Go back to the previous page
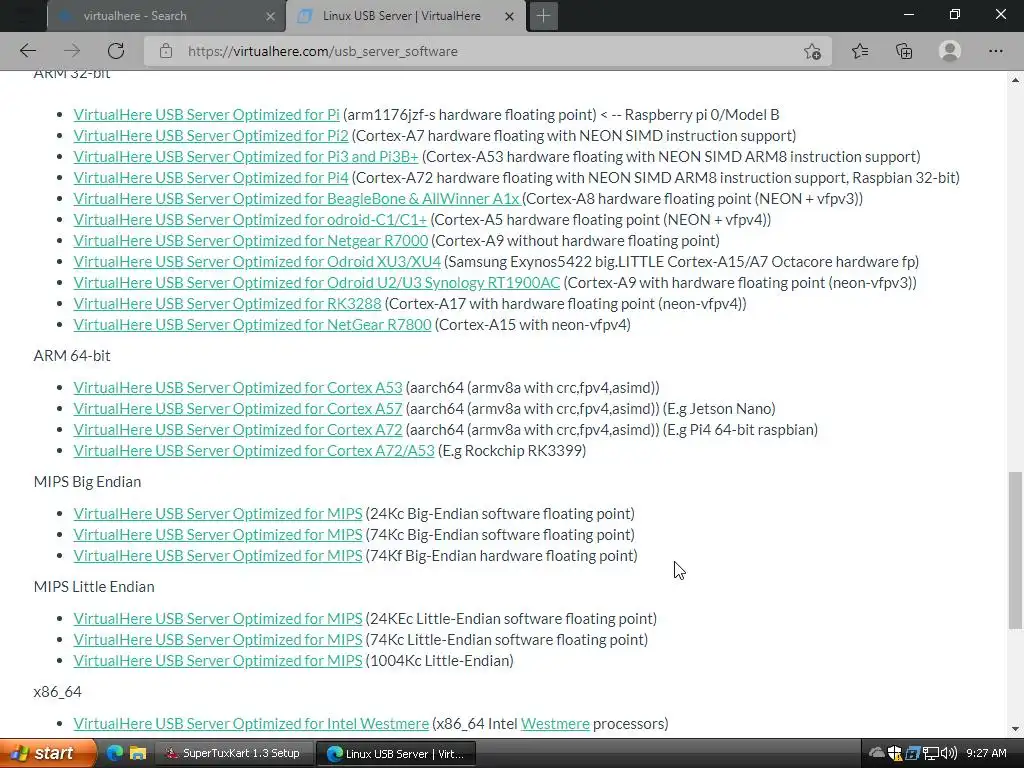 pyautogui.click(x=27, y=51)
